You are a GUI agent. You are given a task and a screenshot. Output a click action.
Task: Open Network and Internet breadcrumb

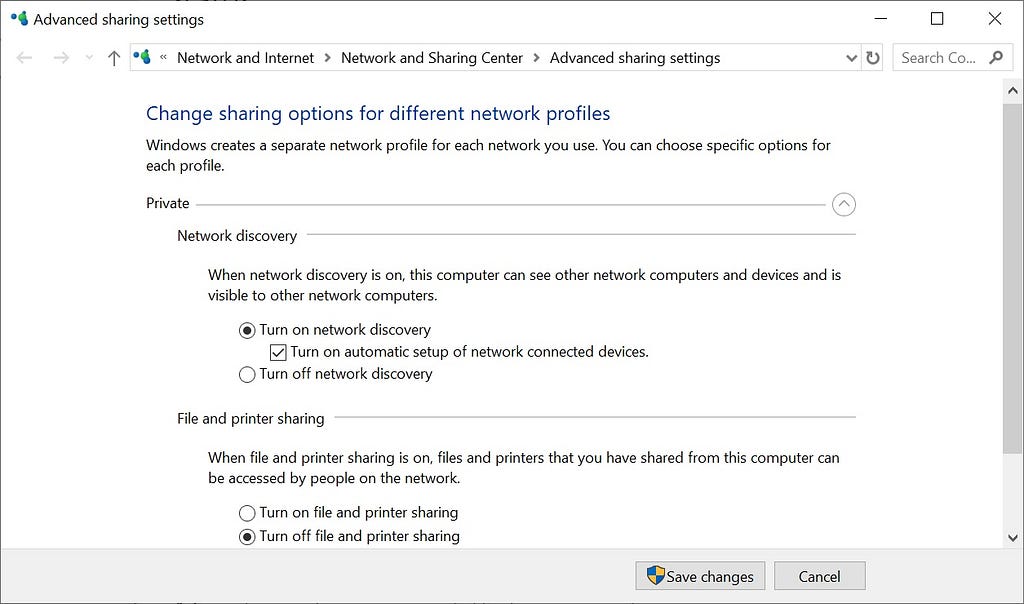(246, 58)
